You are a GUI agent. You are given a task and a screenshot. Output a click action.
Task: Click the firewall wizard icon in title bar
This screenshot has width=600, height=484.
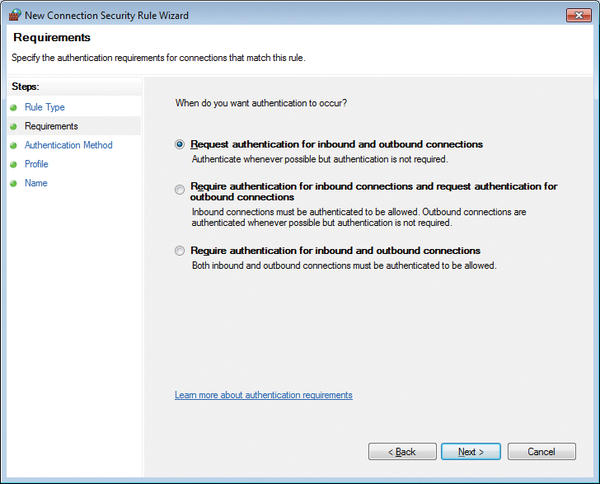tap(15, 15)
